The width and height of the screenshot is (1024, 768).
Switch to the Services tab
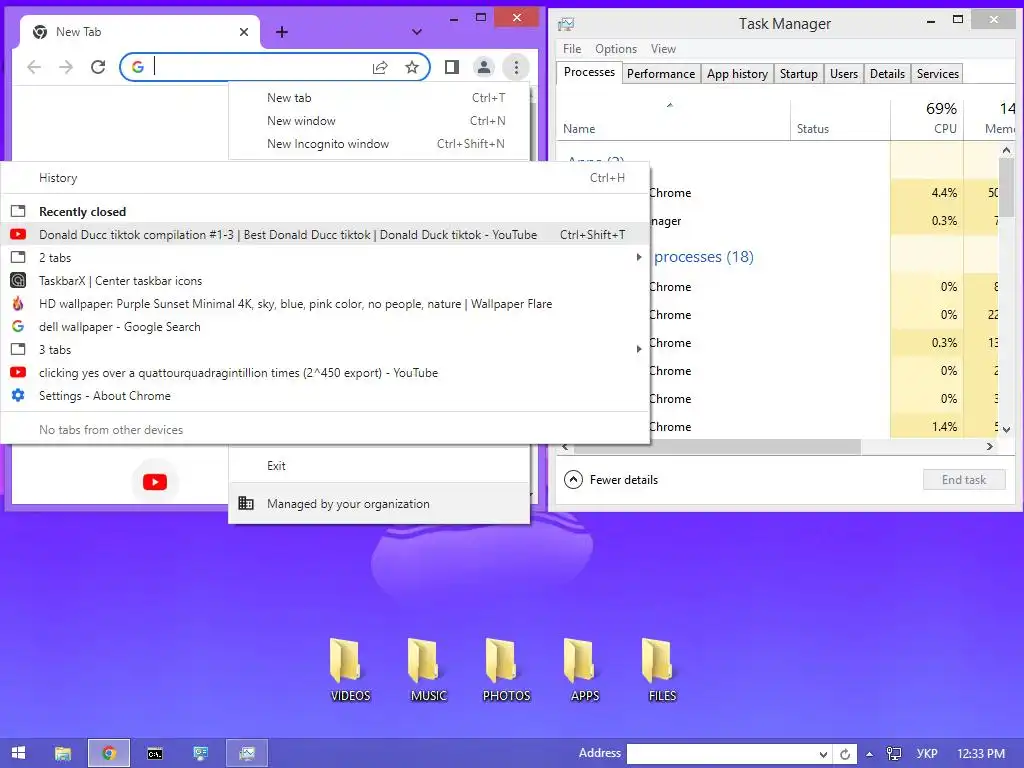pos(937,74)
